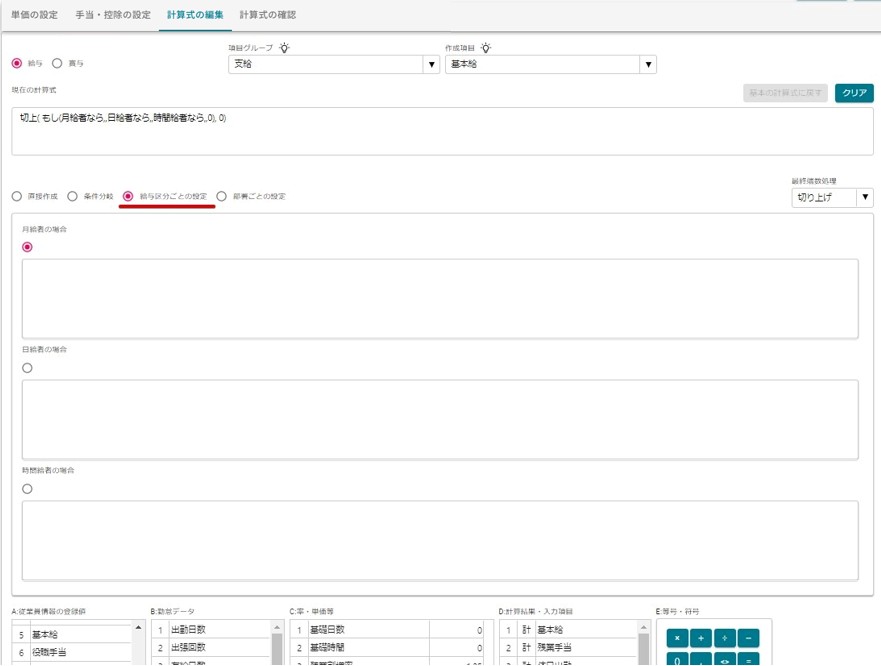Select 計 残業手当 row in list D
Viewport: 881px width, 666px height.
click(569, 647)
